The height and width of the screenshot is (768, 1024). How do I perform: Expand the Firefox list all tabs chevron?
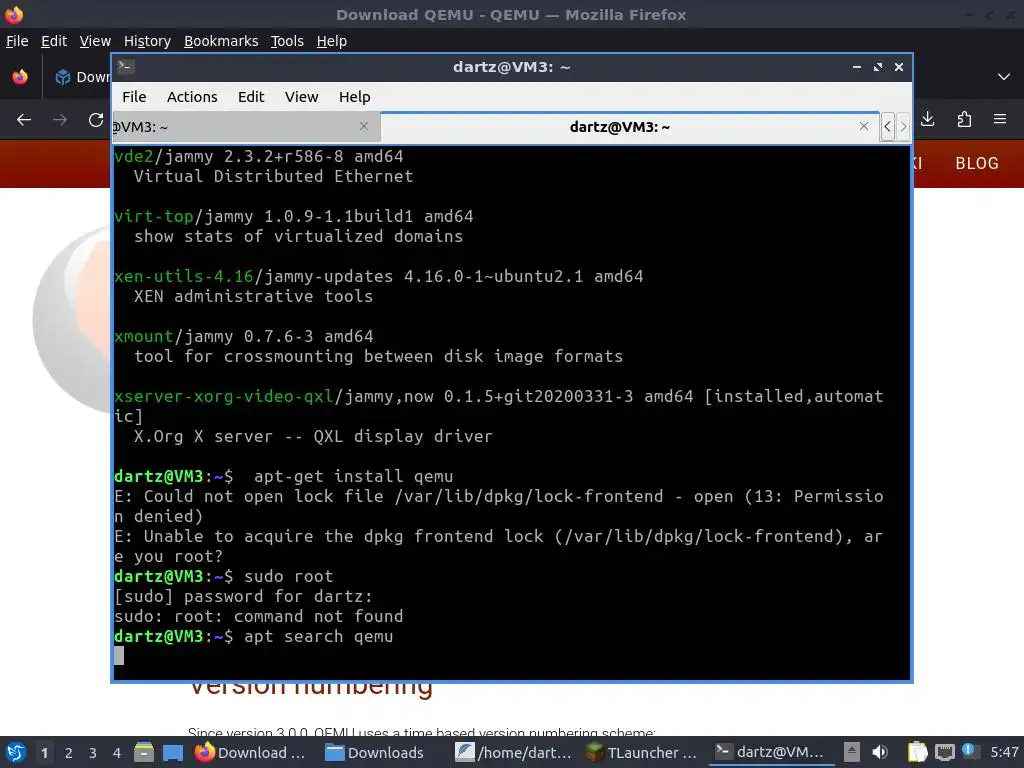(x=1004, y=77)
